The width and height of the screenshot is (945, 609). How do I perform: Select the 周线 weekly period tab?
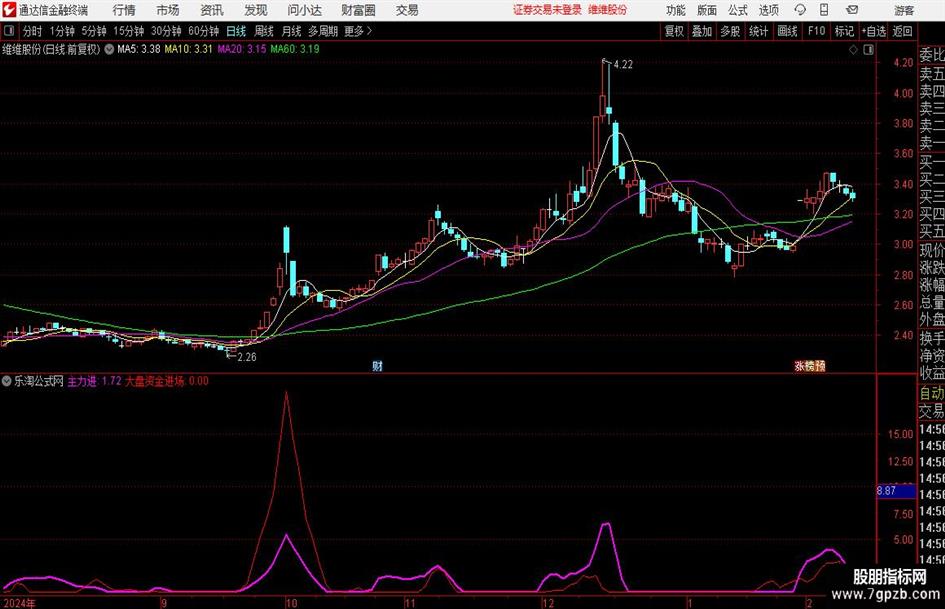point(264,31)
